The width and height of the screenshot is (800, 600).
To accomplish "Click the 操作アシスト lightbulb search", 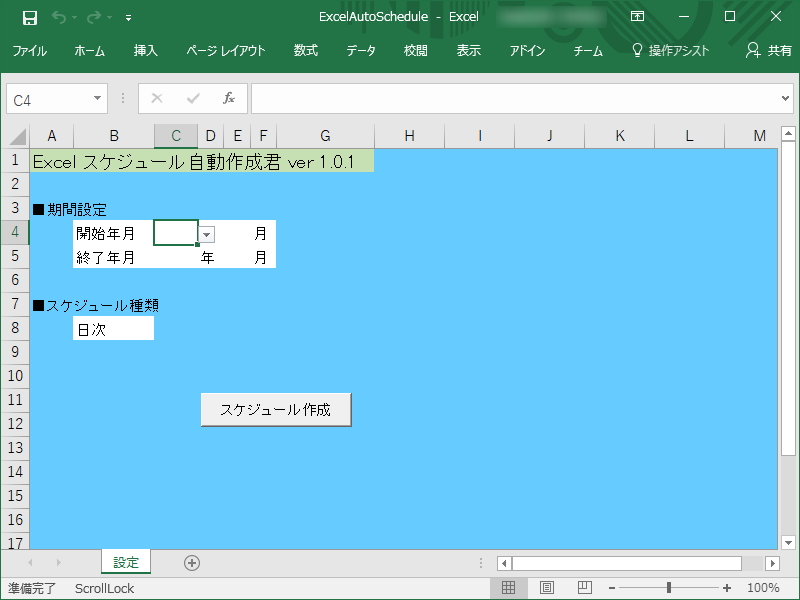I will pos(670,51).
